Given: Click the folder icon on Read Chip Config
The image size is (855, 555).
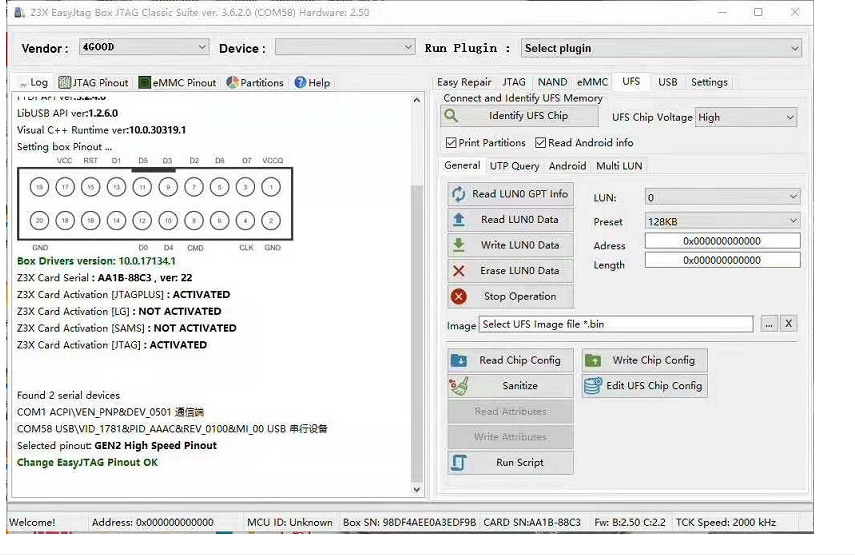Looking at the screenshot, I should (459, 360).
